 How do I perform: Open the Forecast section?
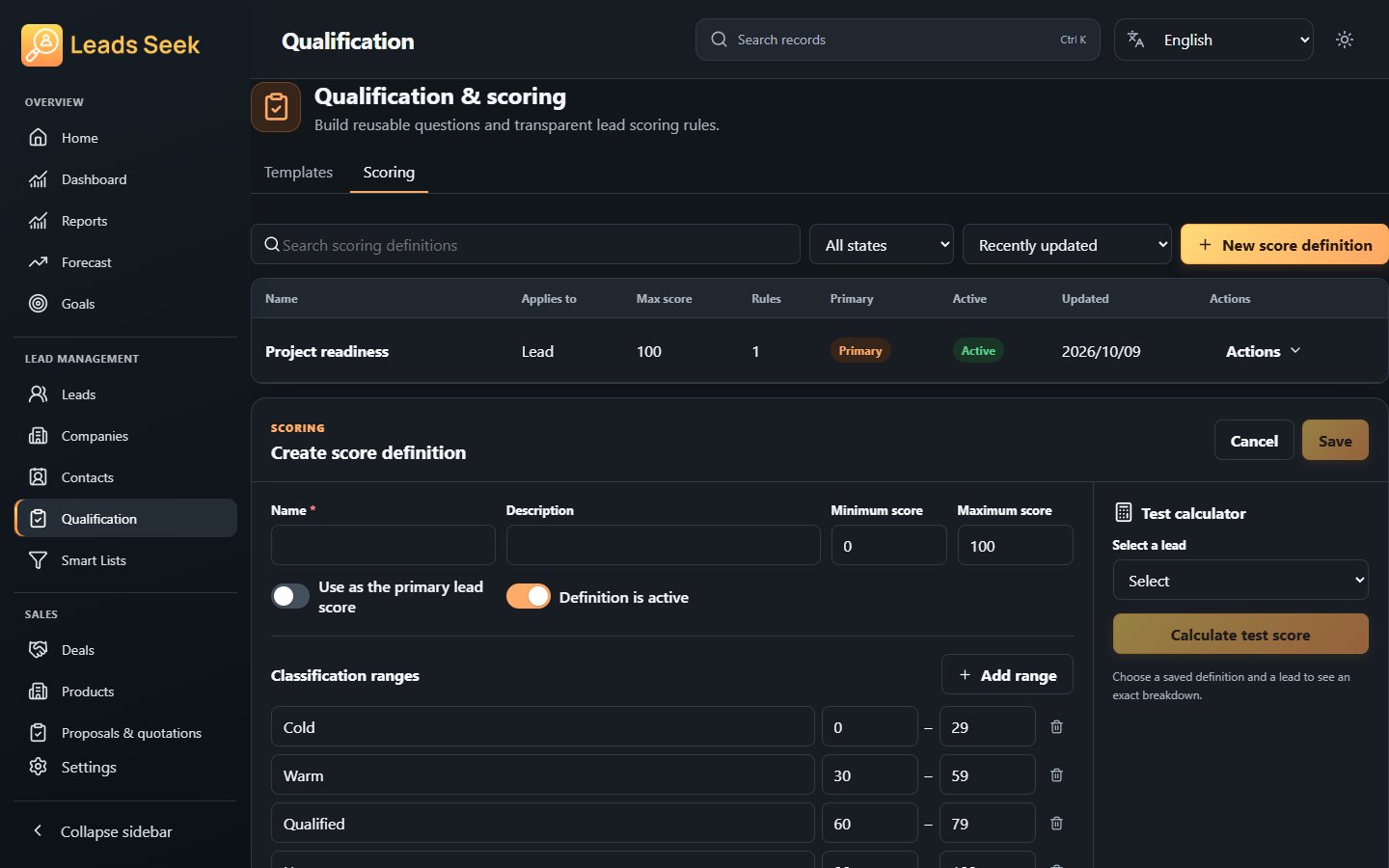125,262
